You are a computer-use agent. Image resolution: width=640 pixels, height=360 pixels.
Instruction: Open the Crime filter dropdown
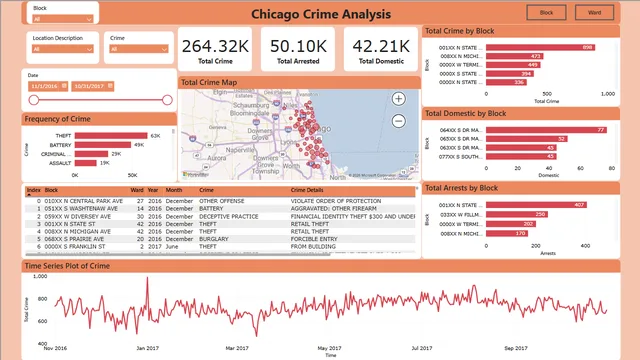coord(139,49)
